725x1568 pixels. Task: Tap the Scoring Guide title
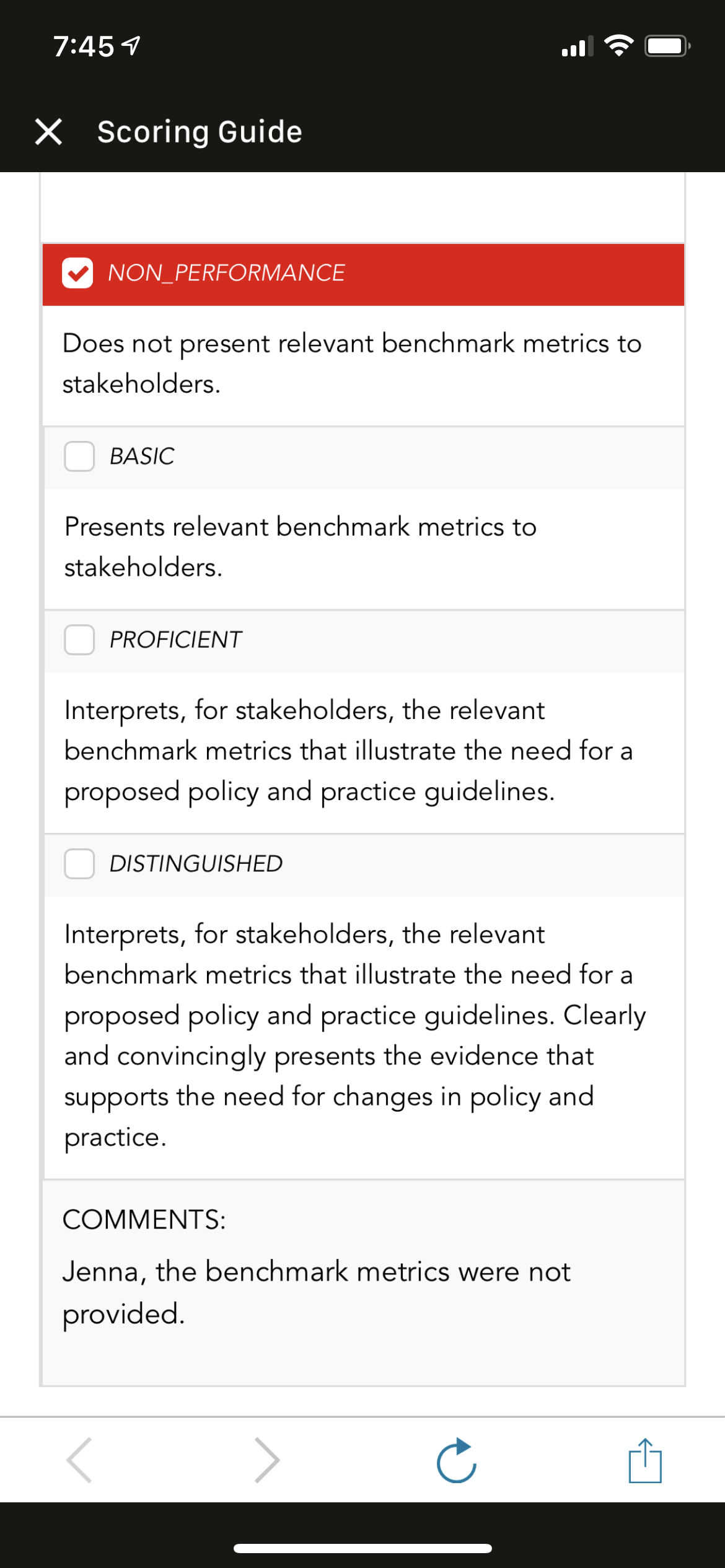click(200, 132)
